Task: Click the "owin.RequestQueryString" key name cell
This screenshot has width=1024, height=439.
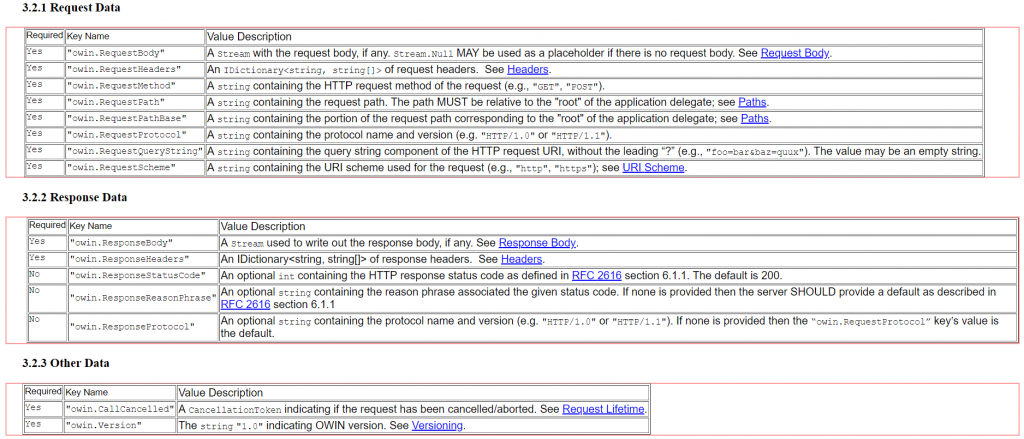Action: pos(134,151)
